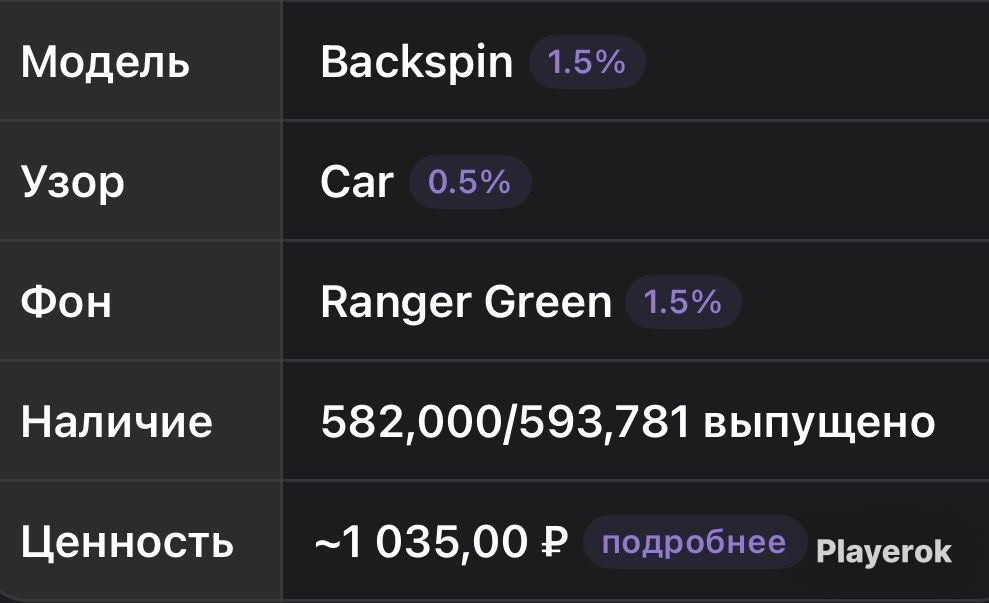Open the подробнее value details link
Screen dimensions: 989x603
coord(694,542)
